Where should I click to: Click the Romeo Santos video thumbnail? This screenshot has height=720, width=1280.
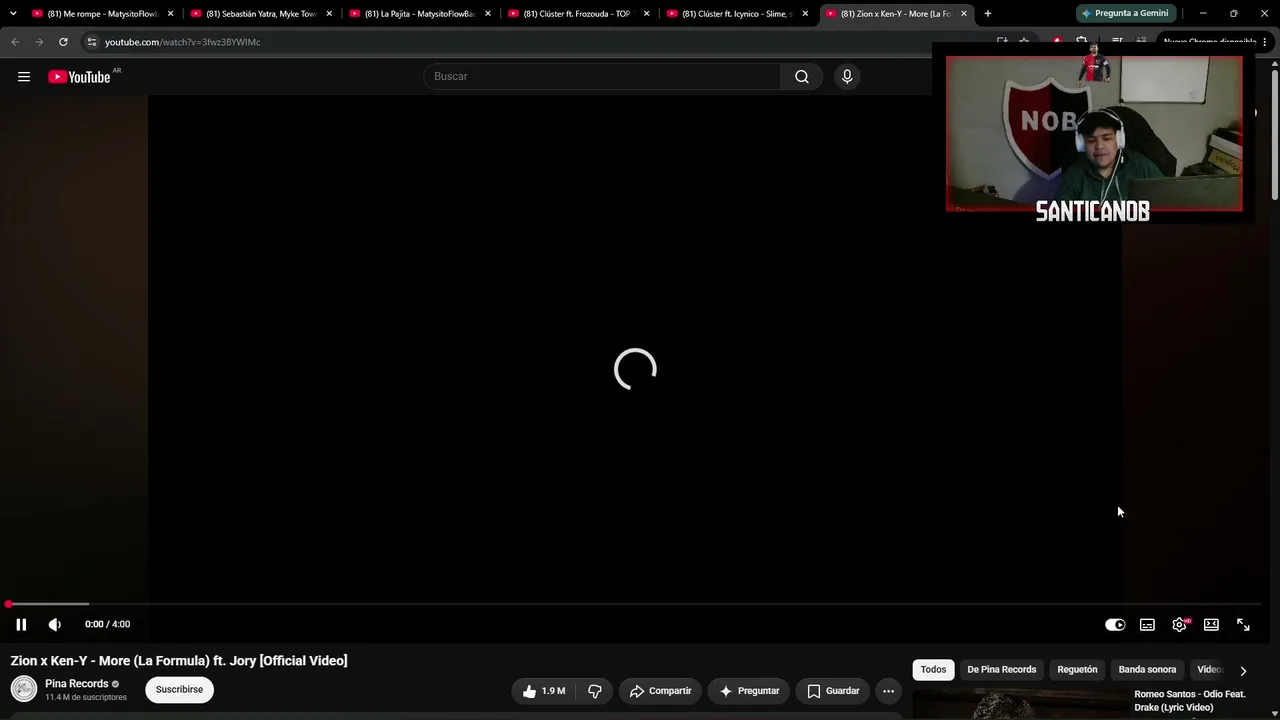click(x=1019, y=705)
